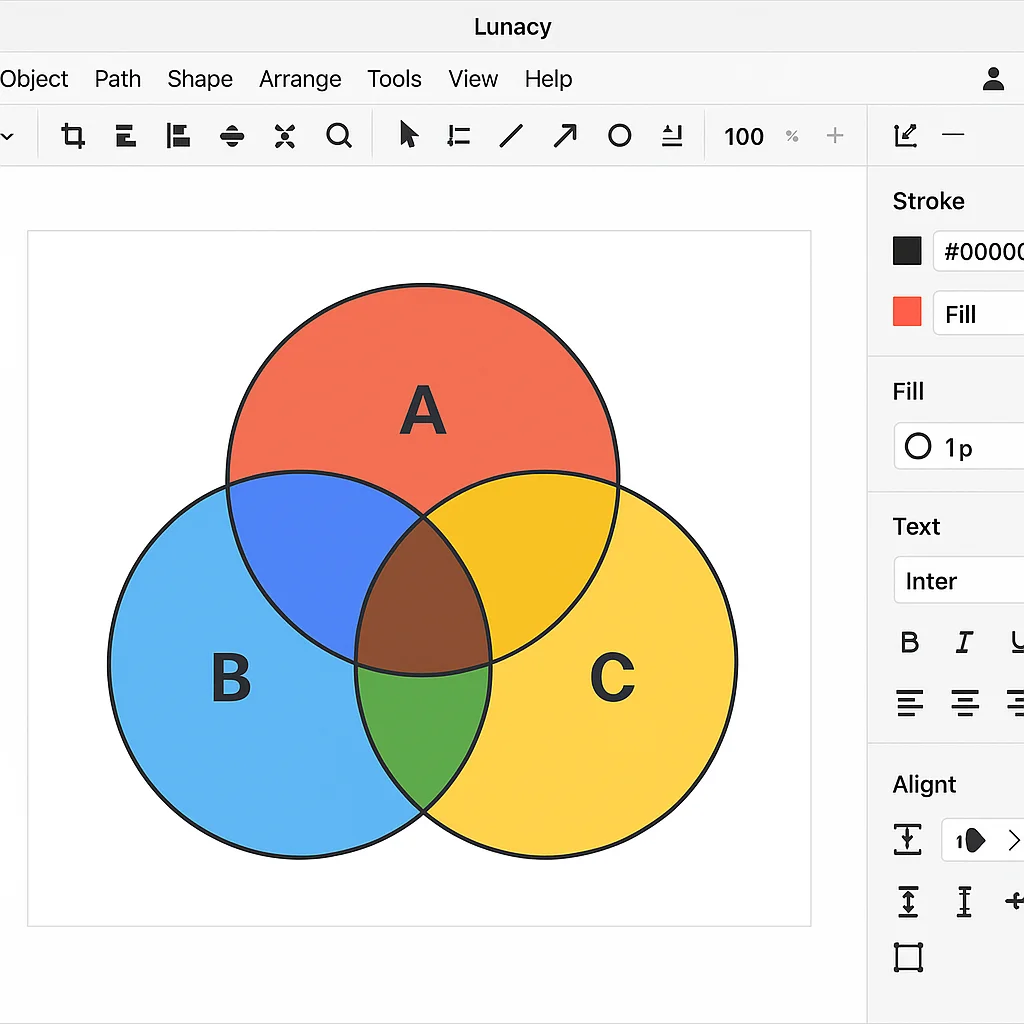Open the Zoom search tool
The image size is (1024, 1024).
click(339, 136)
